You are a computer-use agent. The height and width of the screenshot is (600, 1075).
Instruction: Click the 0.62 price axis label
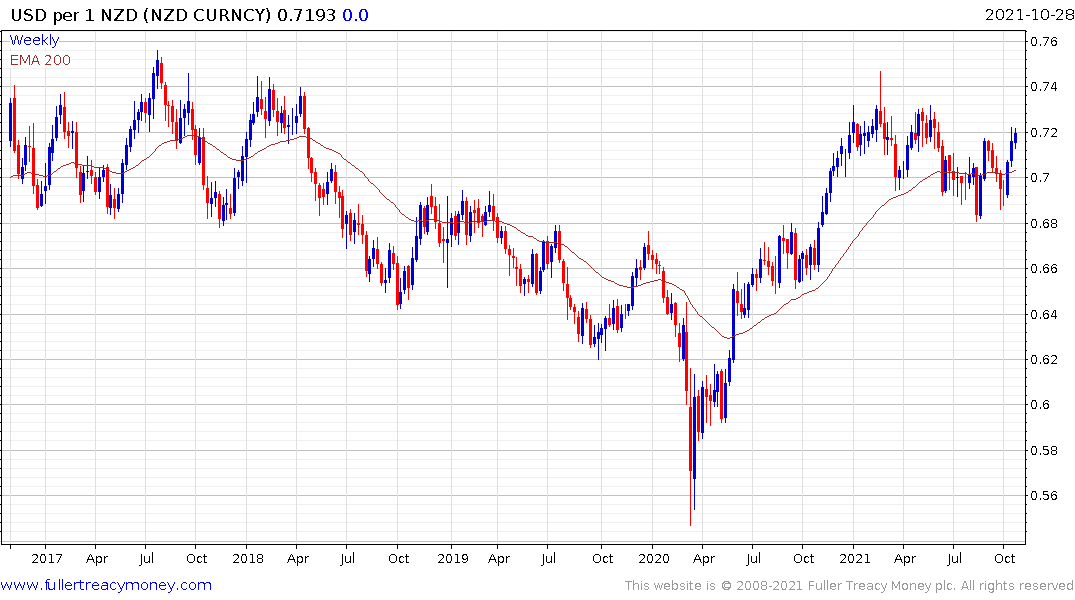[x=1044, y=359]
